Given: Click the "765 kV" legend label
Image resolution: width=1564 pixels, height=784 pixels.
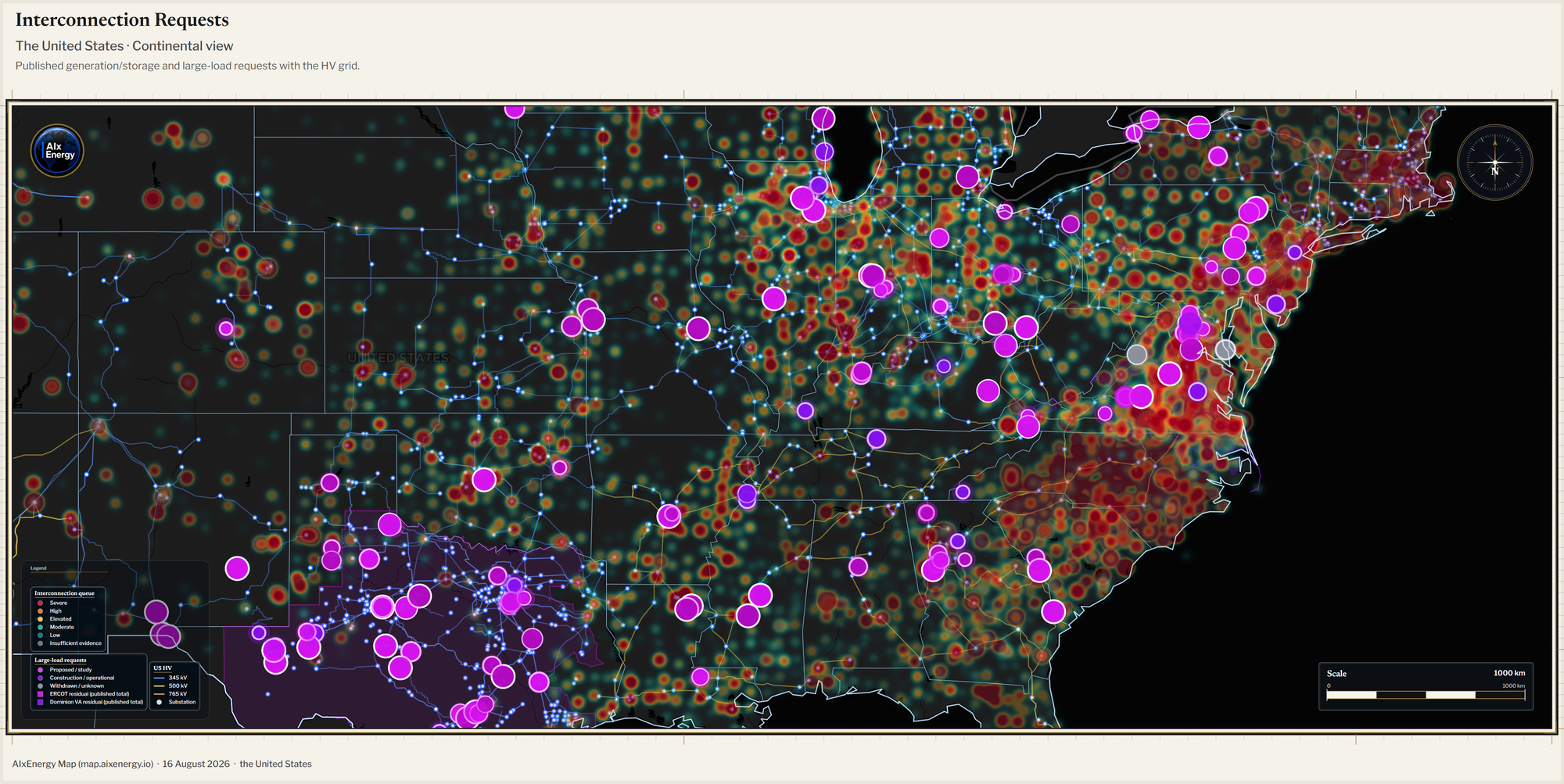Looking at the screenshot, I should (x=178, y=694).
